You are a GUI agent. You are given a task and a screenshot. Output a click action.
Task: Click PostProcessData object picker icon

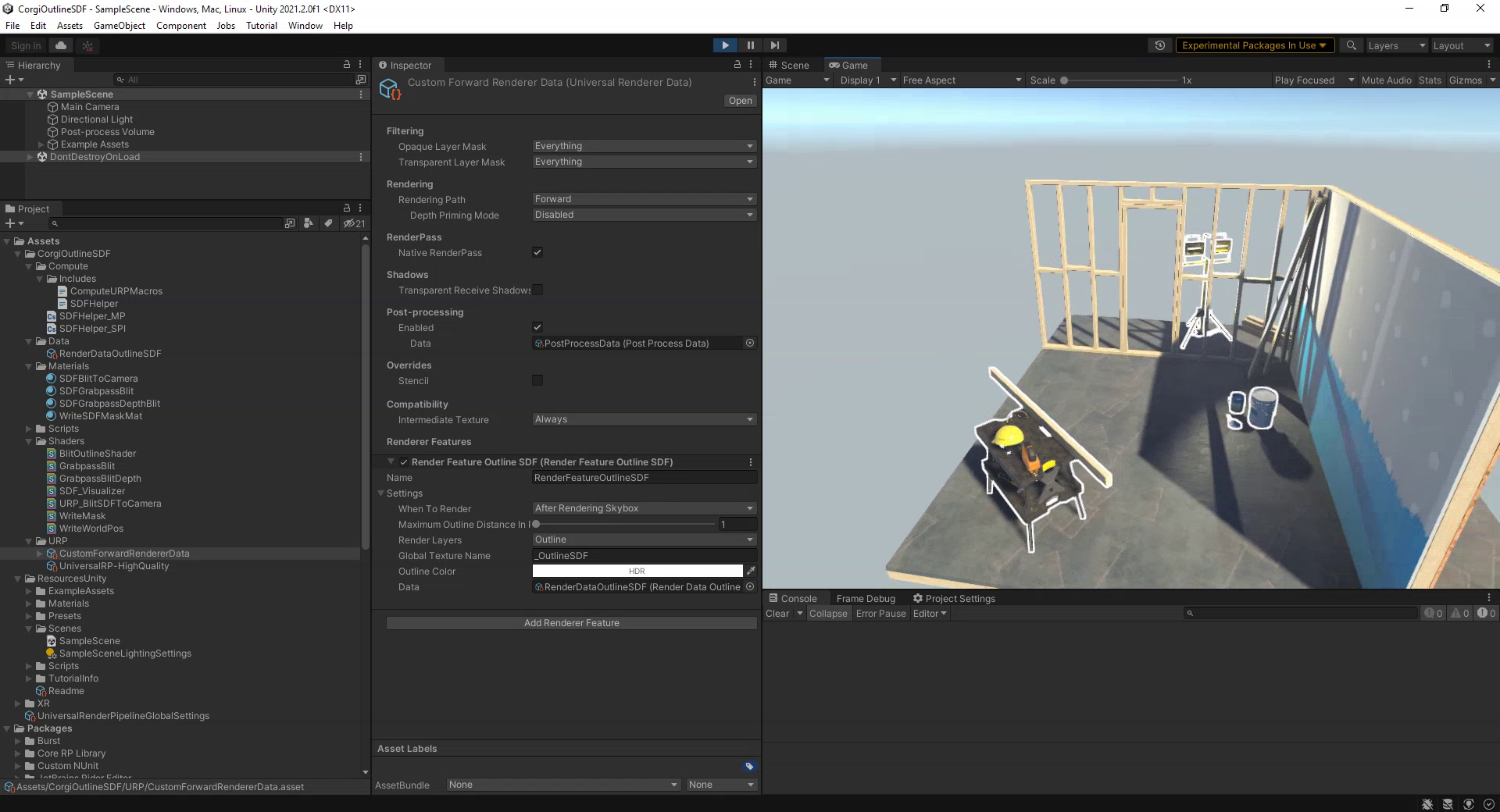(750, 343)
